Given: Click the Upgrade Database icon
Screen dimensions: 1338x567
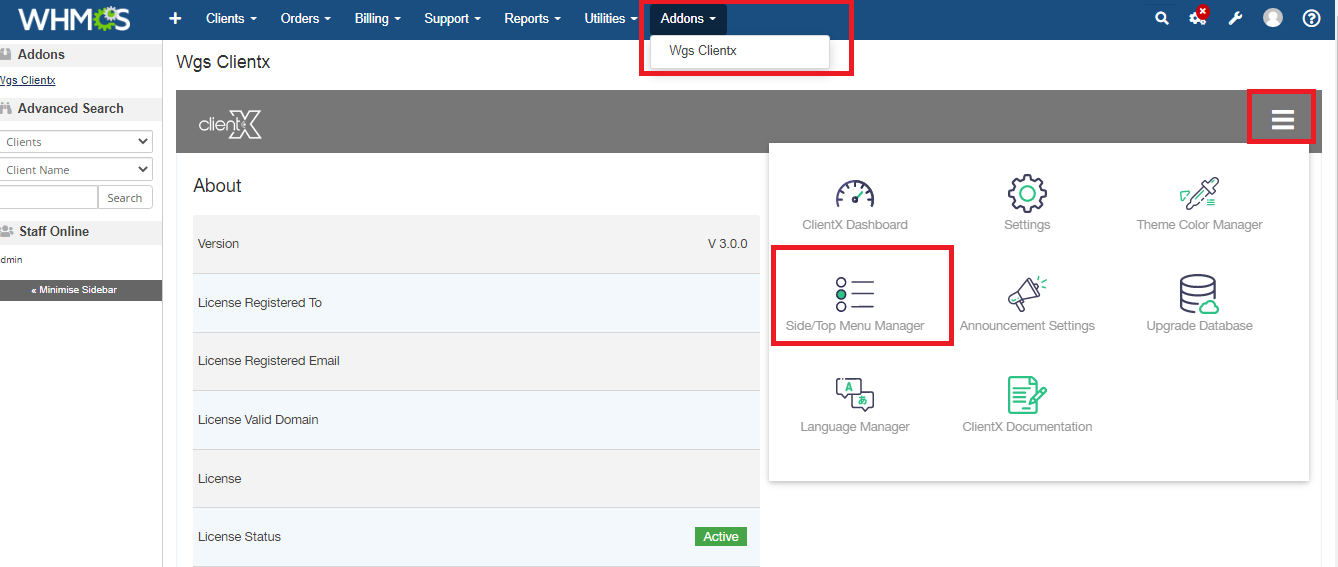Looking at the screenshot, I should pyautogui.click(x=1199, y=295).
